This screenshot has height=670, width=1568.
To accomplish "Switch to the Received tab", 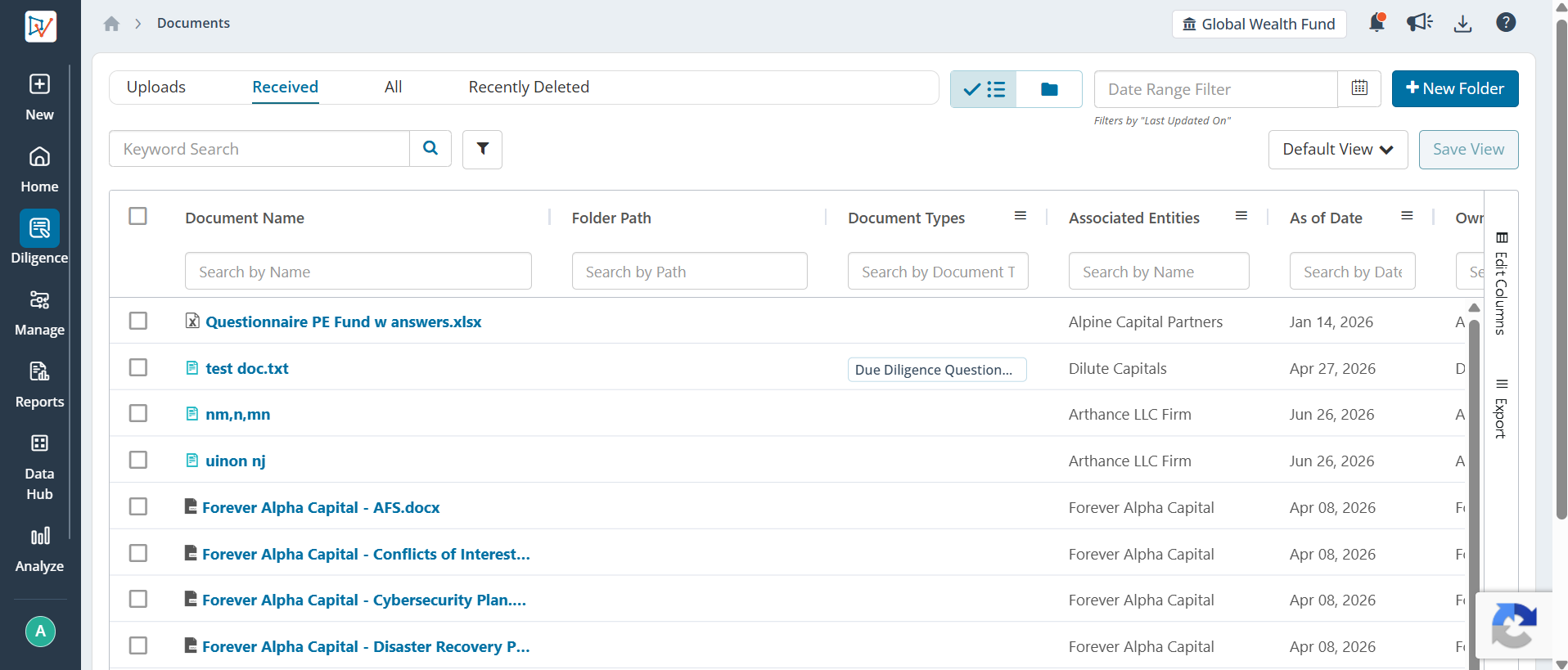I will tap(285, 87).
